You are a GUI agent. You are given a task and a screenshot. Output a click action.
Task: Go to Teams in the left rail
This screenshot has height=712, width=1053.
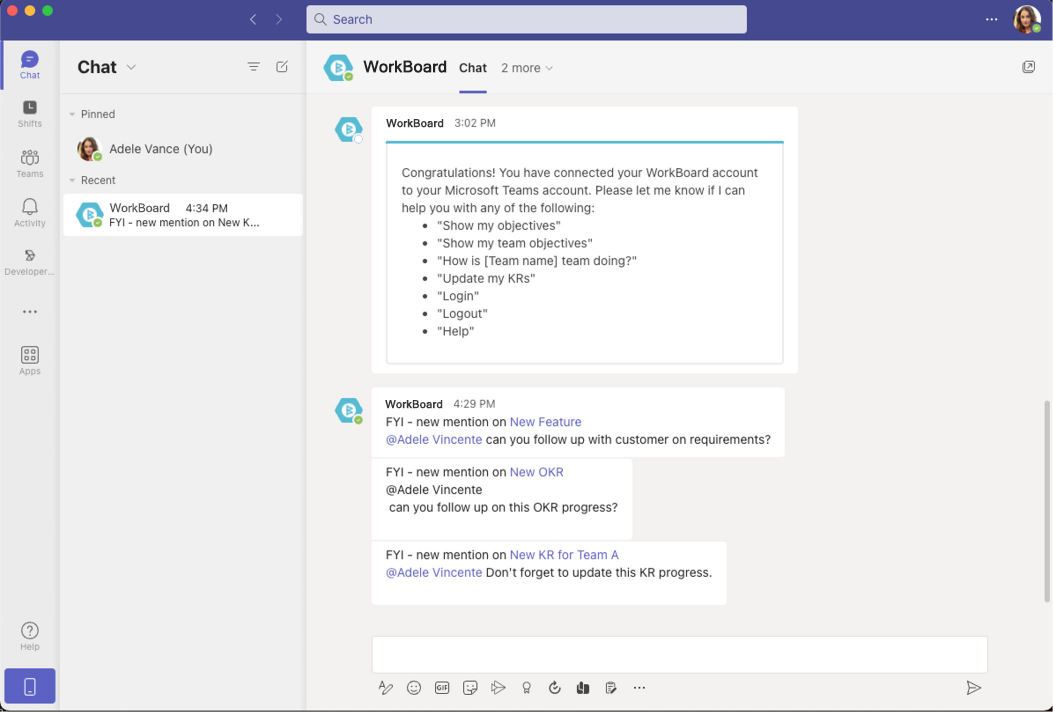(30, 163)
